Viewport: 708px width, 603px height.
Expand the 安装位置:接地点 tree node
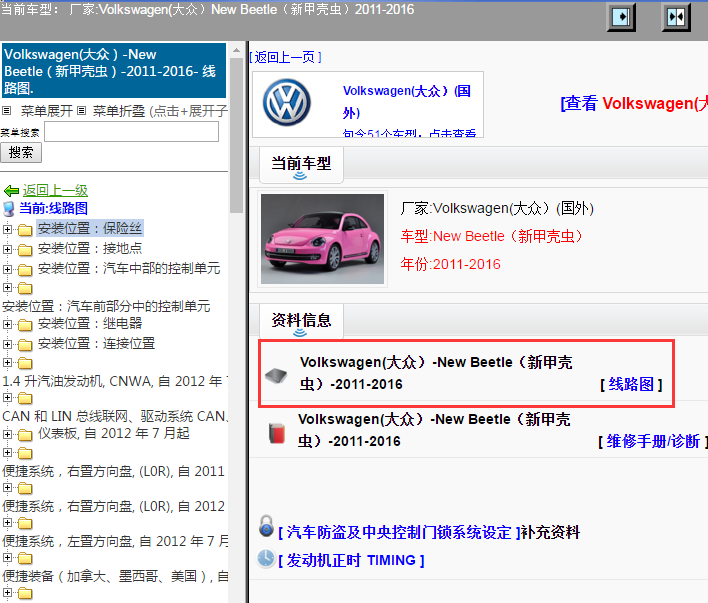(x=7, y=249)
